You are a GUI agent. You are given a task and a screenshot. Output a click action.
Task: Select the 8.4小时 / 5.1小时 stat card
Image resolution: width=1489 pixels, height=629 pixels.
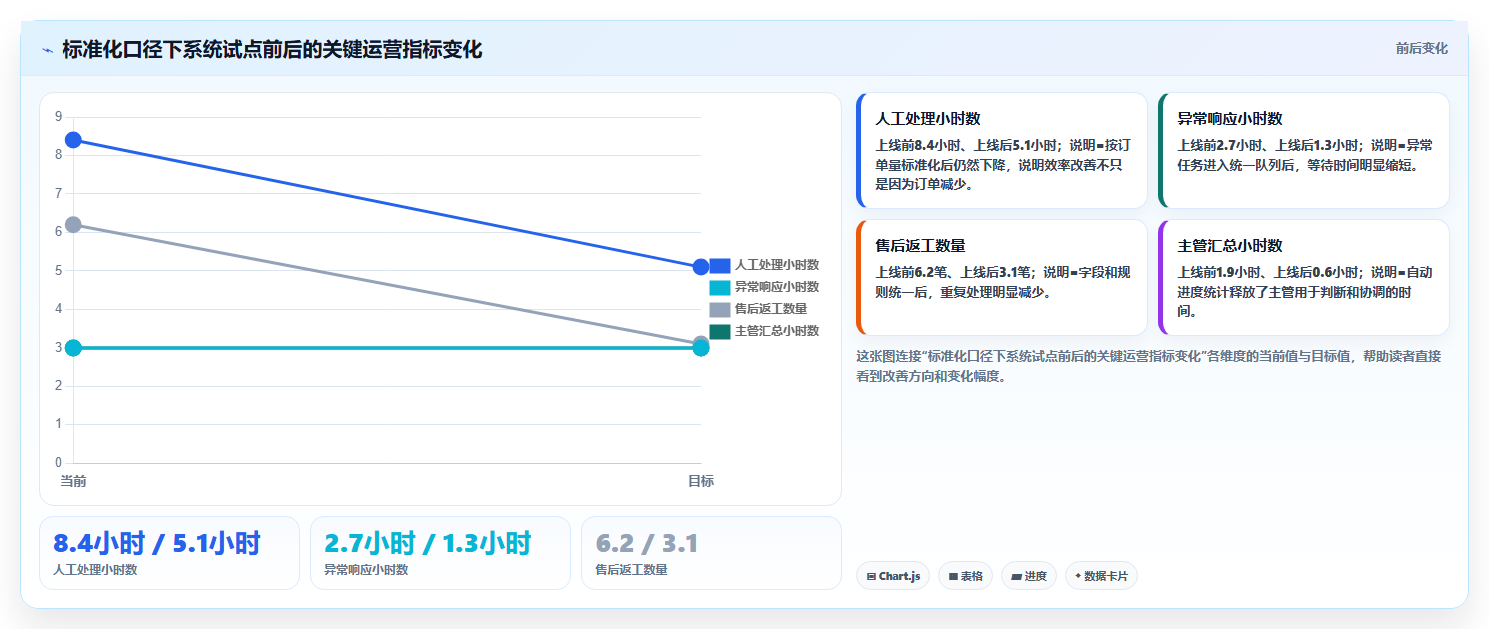(169, 553)
